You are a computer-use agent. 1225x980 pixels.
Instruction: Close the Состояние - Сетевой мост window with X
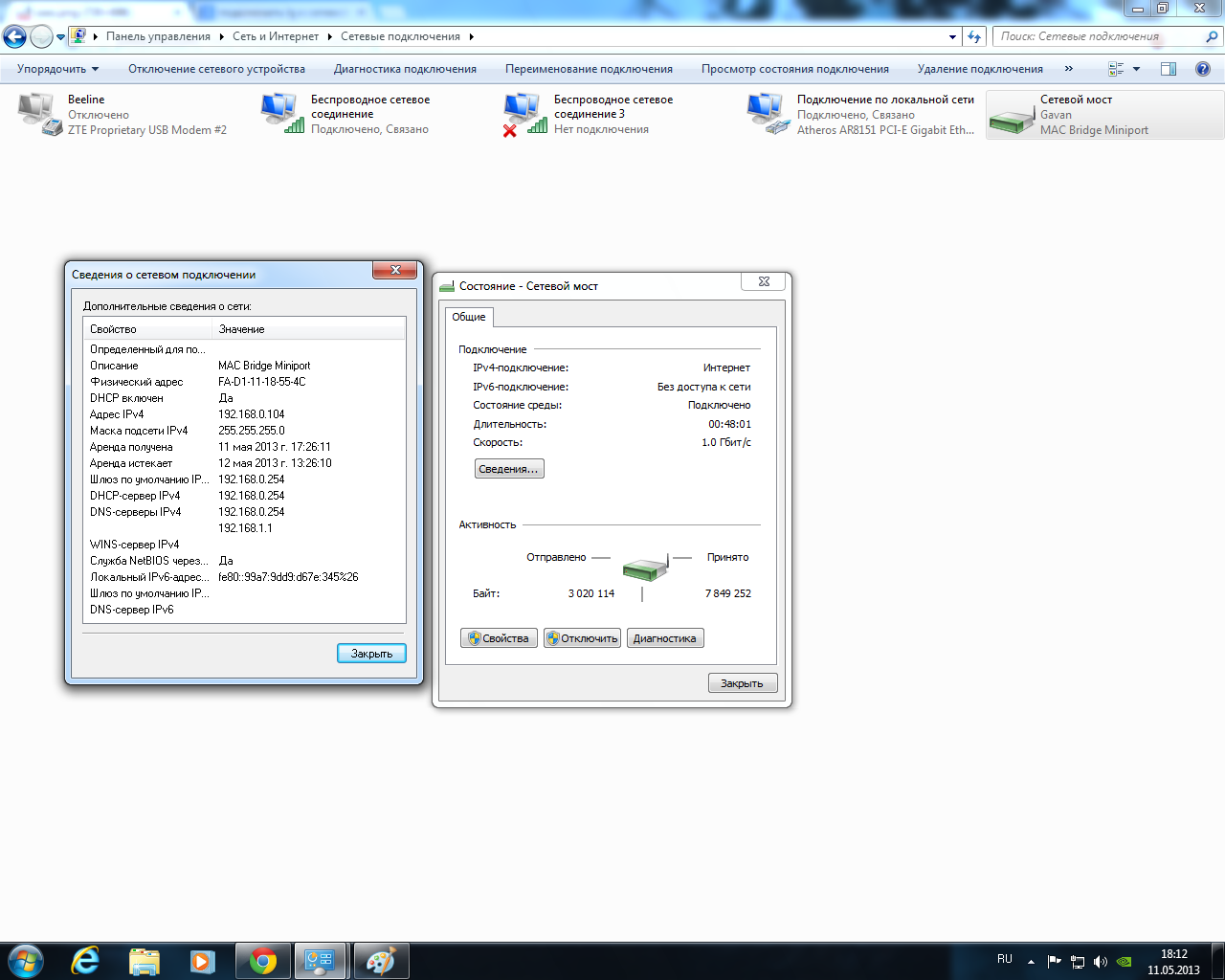coord(764,281)
